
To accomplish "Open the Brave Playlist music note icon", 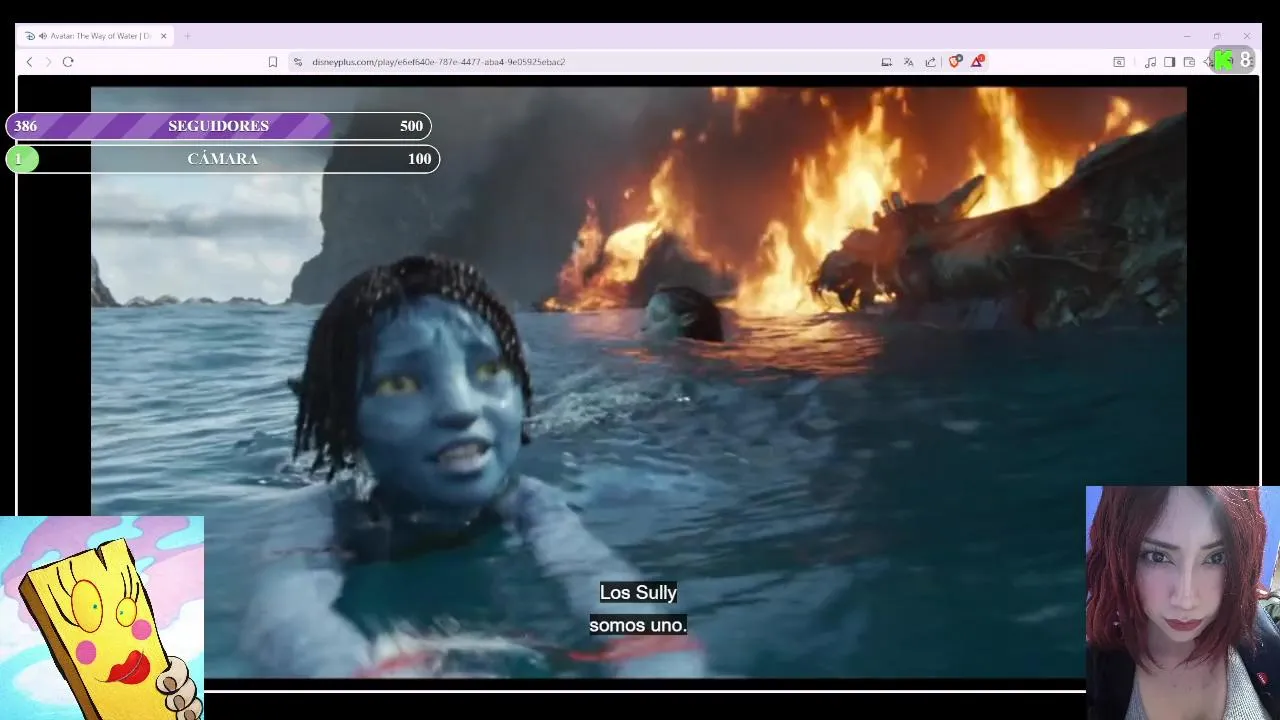I will (x=1150, y=62).
